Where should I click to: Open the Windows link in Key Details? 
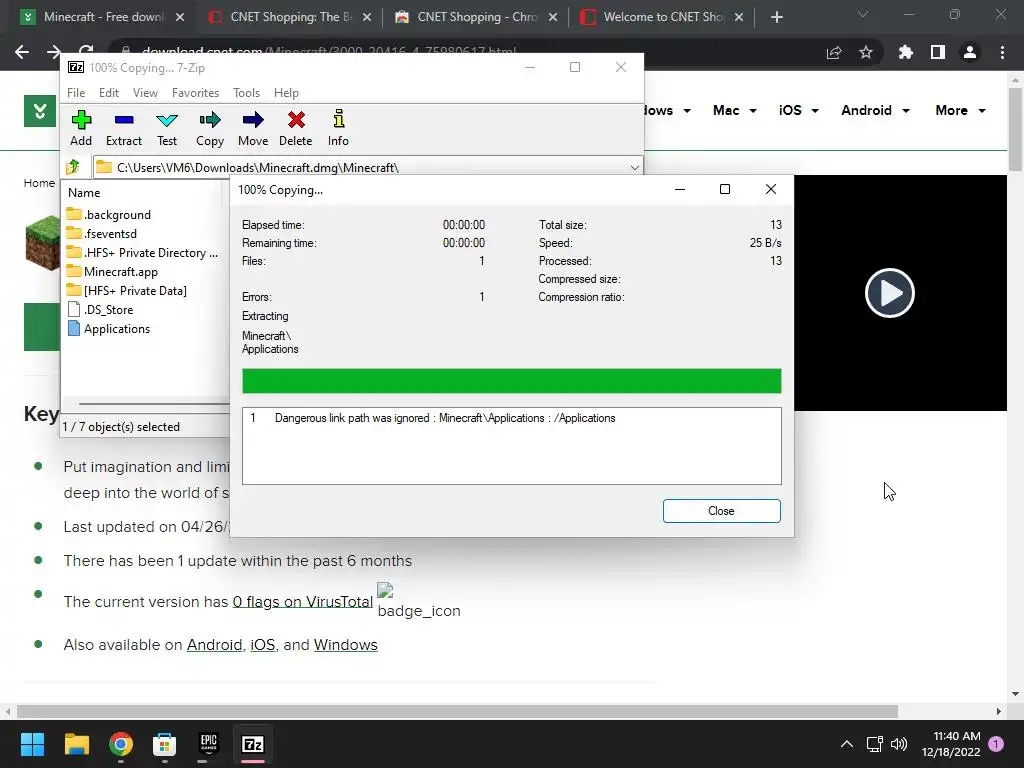(x=345, y=645)
